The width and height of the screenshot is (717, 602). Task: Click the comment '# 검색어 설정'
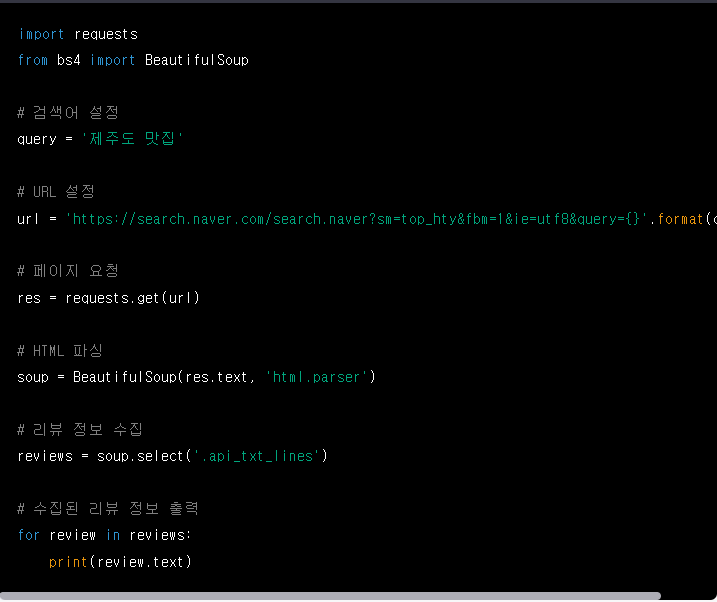(68, 112)
